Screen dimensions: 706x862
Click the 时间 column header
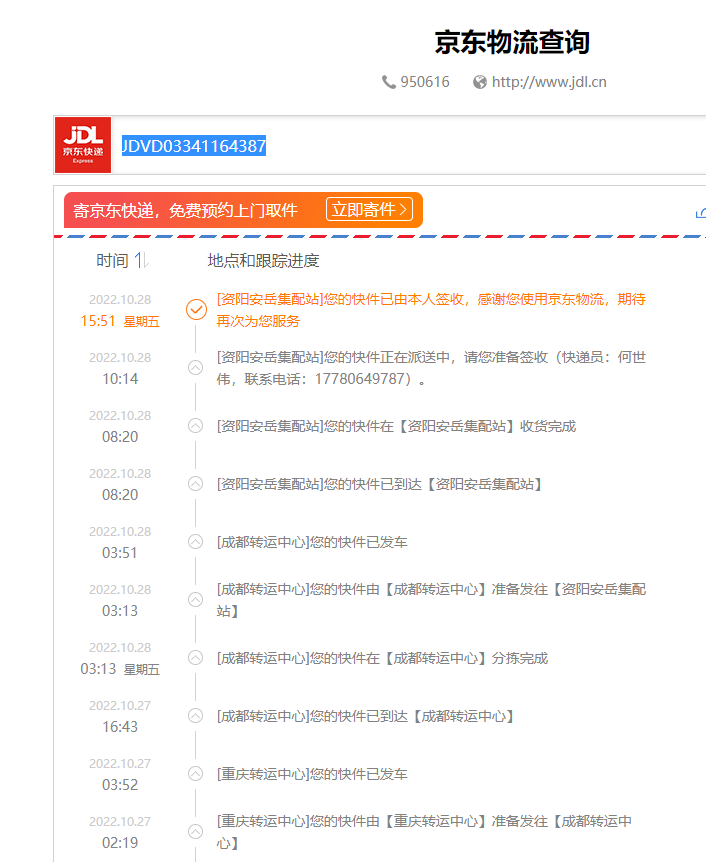pyautogui.click(x=112, y=261)
